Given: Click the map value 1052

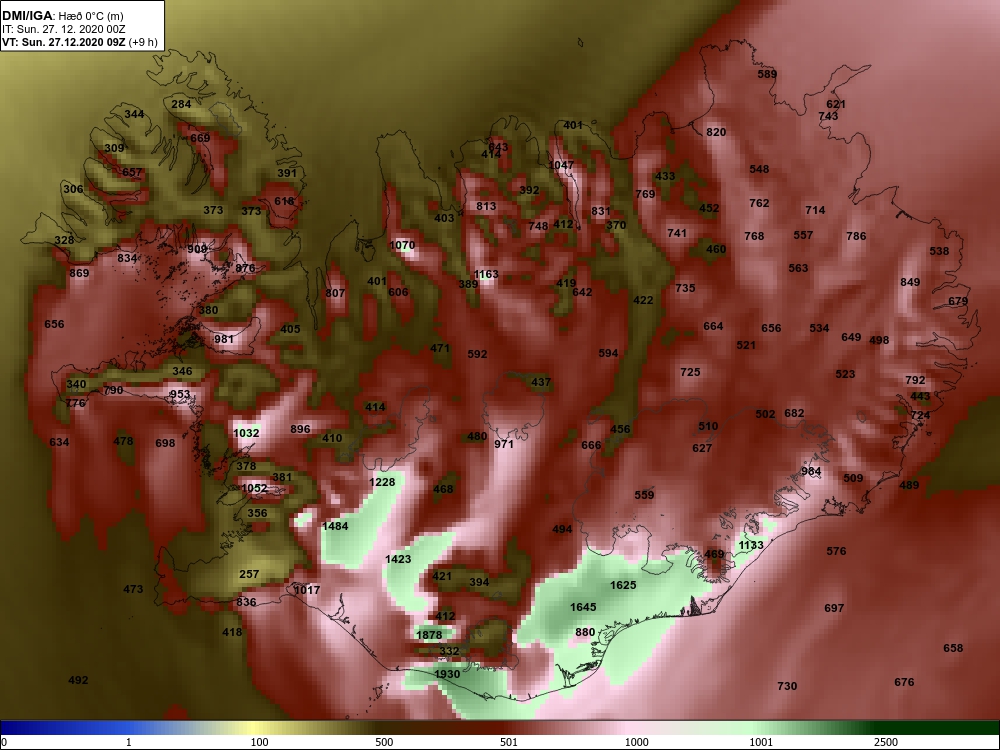Looking at the screenshot, I should pos(254,489).
